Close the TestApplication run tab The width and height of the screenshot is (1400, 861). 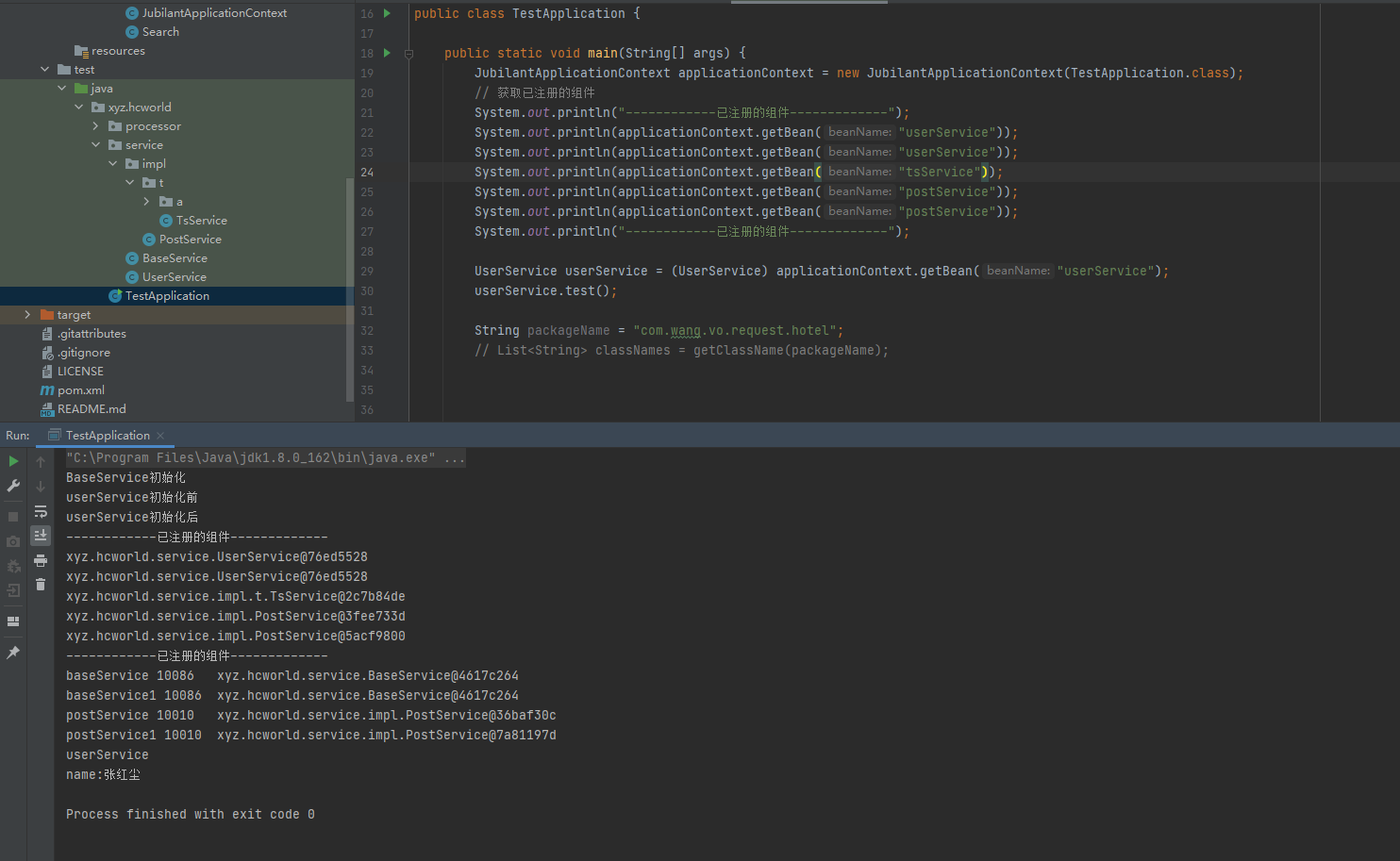[x=161, y=436]
